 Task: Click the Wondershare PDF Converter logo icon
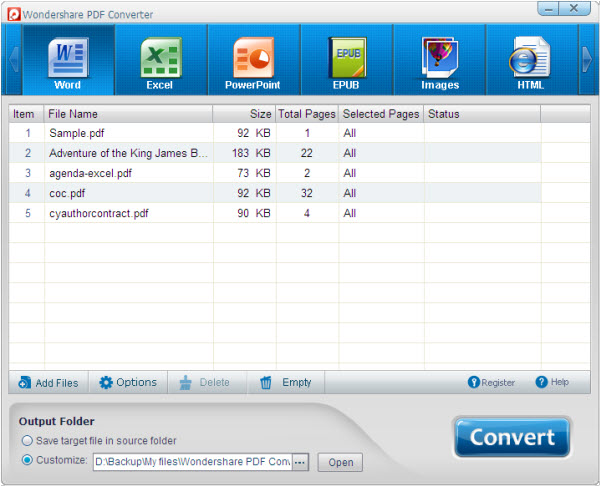14,15
